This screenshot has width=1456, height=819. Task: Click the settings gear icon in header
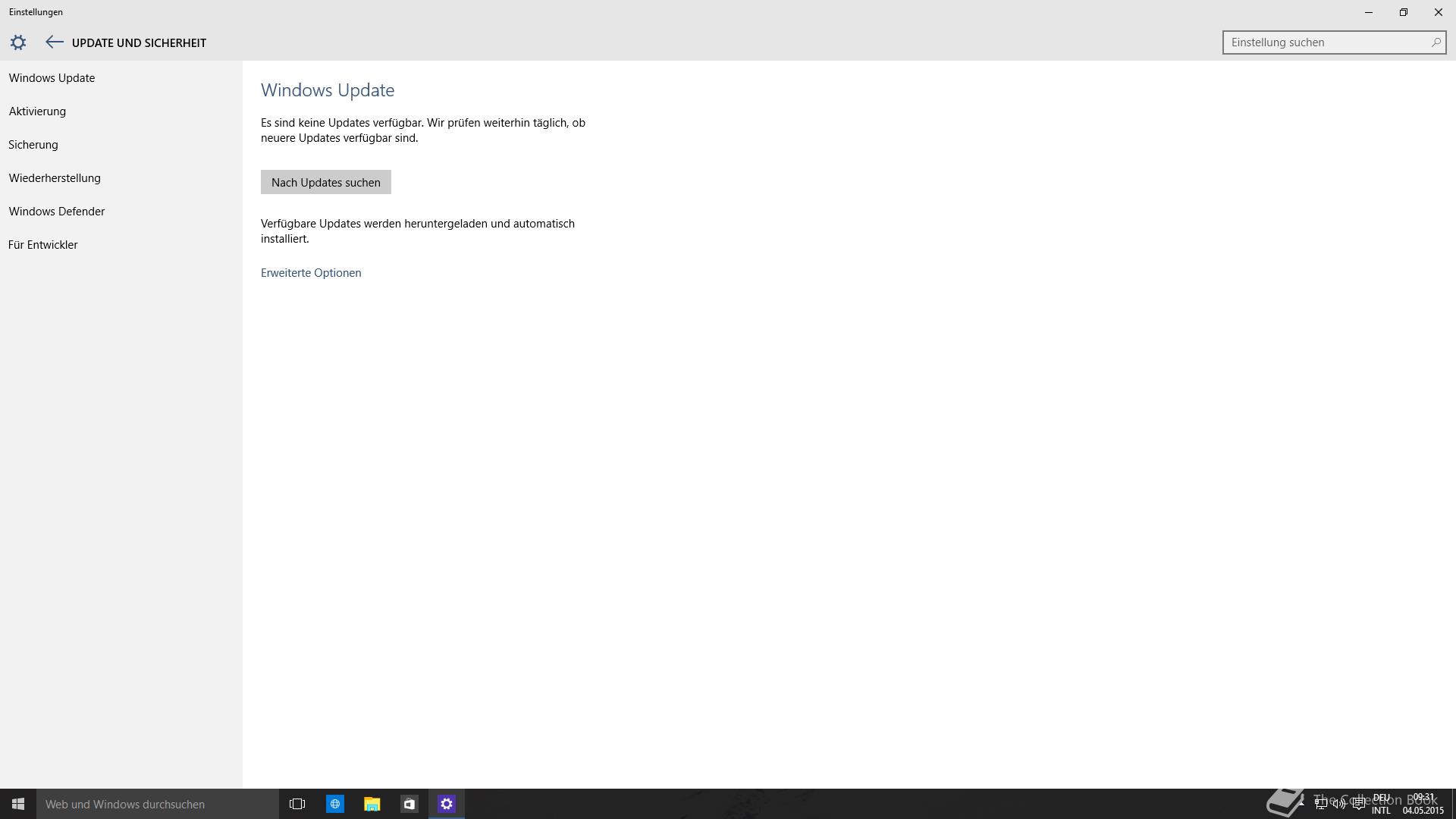pyautogui.click(x=18, y=42)
